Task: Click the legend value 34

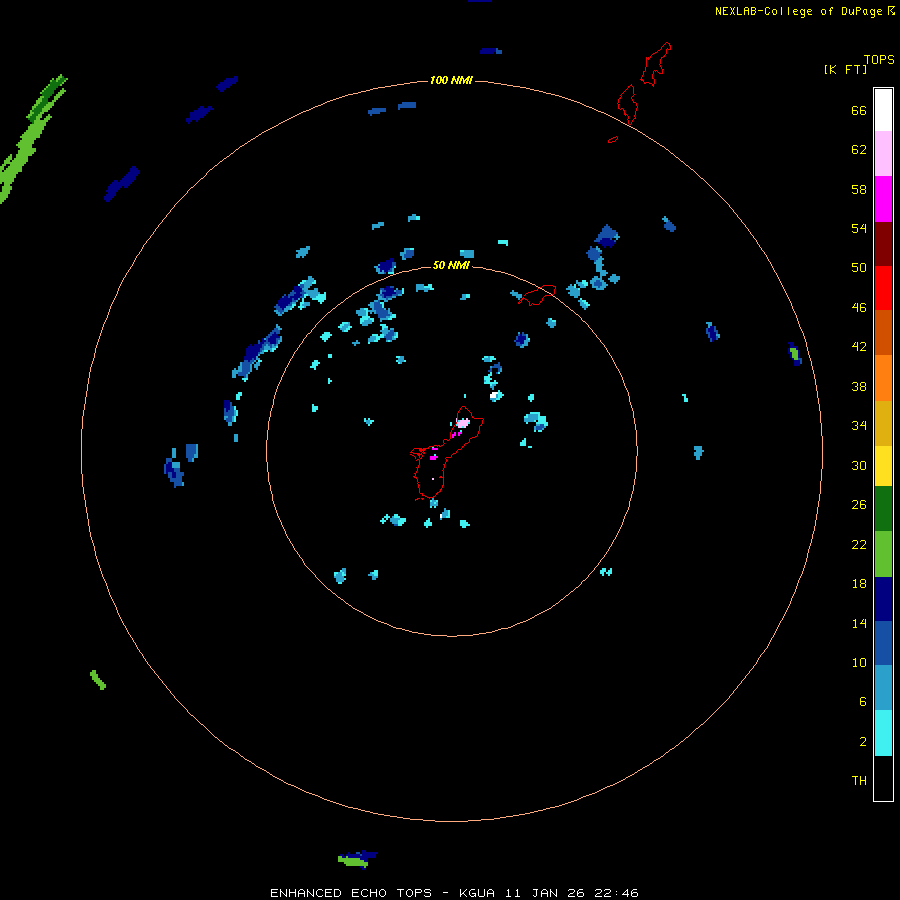Action: [x=859, y=426]
